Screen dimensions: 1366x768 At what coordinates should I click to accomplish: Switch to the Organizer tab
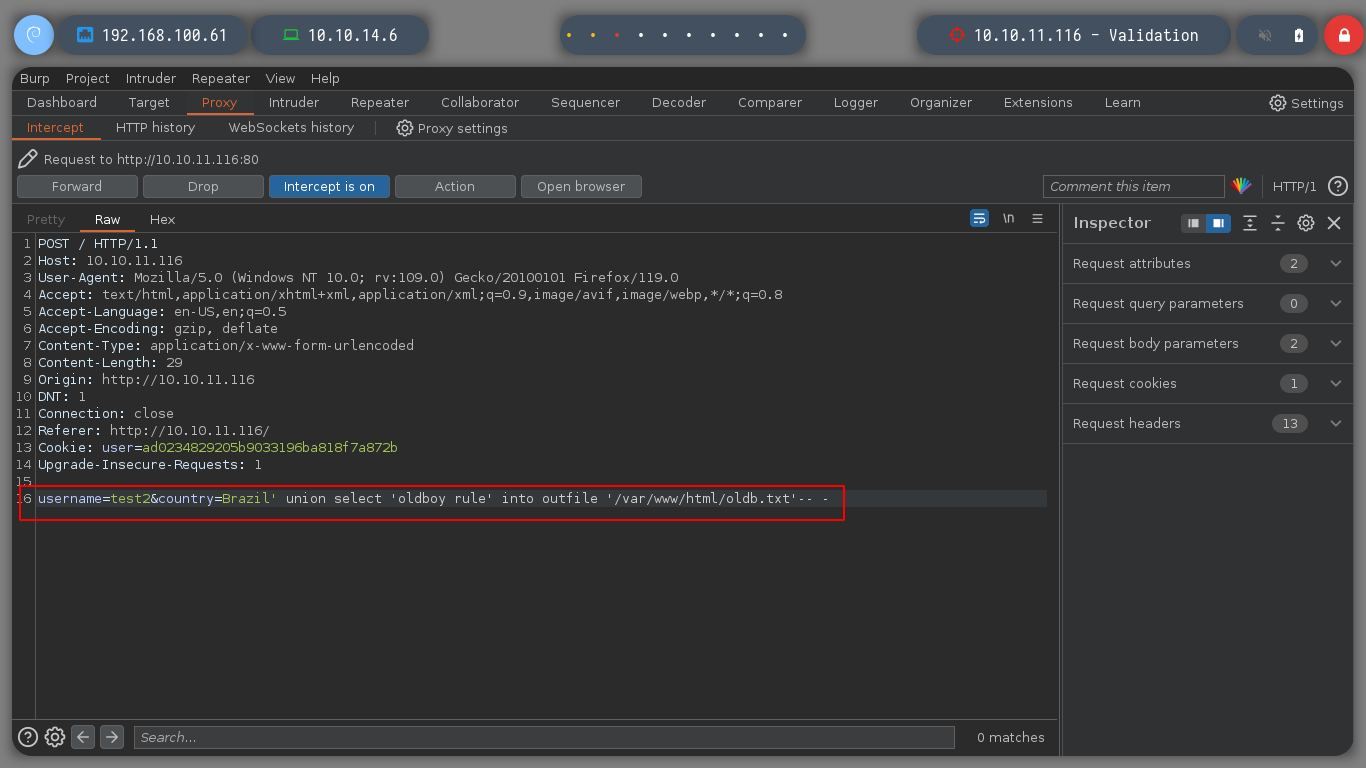(941, 103)
